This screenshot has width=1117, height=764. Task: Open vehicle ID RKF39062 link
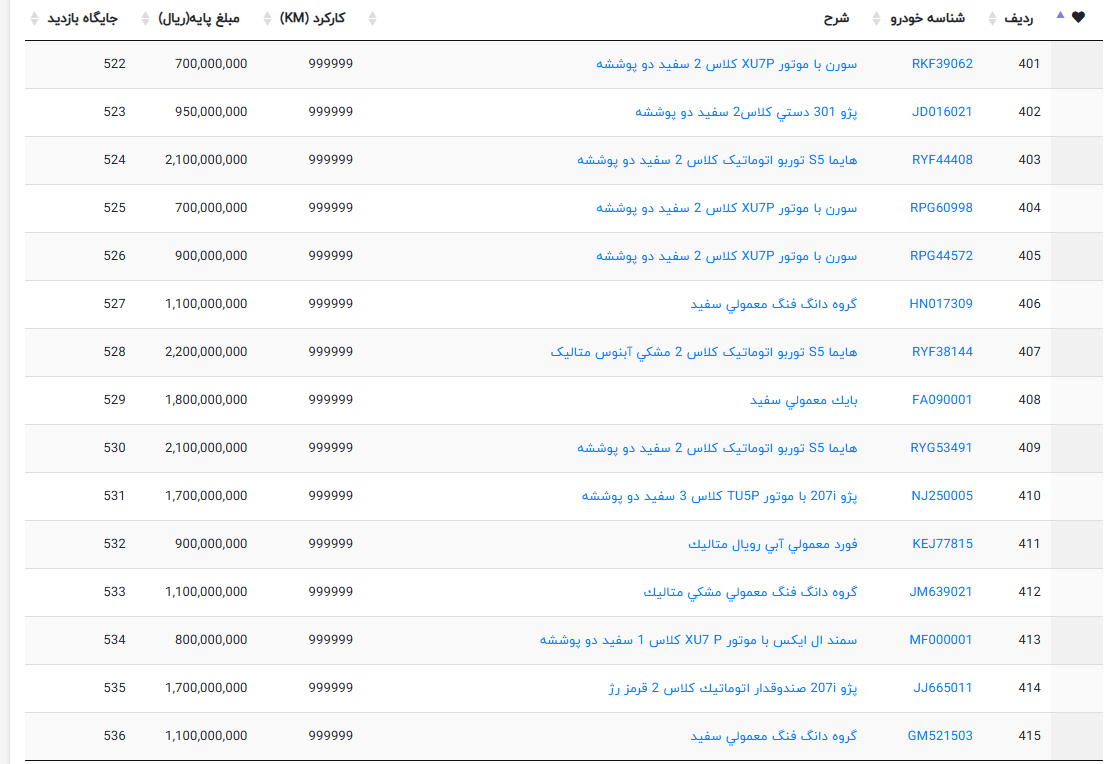942,64
